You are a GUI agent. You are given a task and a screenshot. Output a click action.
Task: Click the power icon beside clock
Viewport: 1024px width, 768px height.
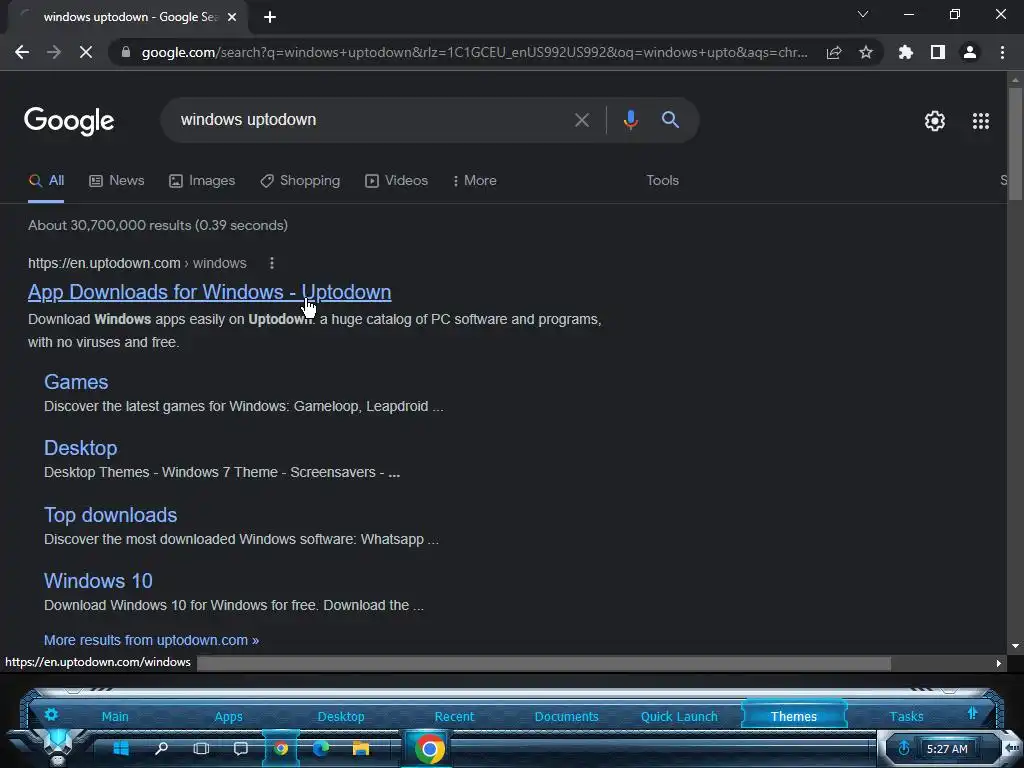point(904,748)
